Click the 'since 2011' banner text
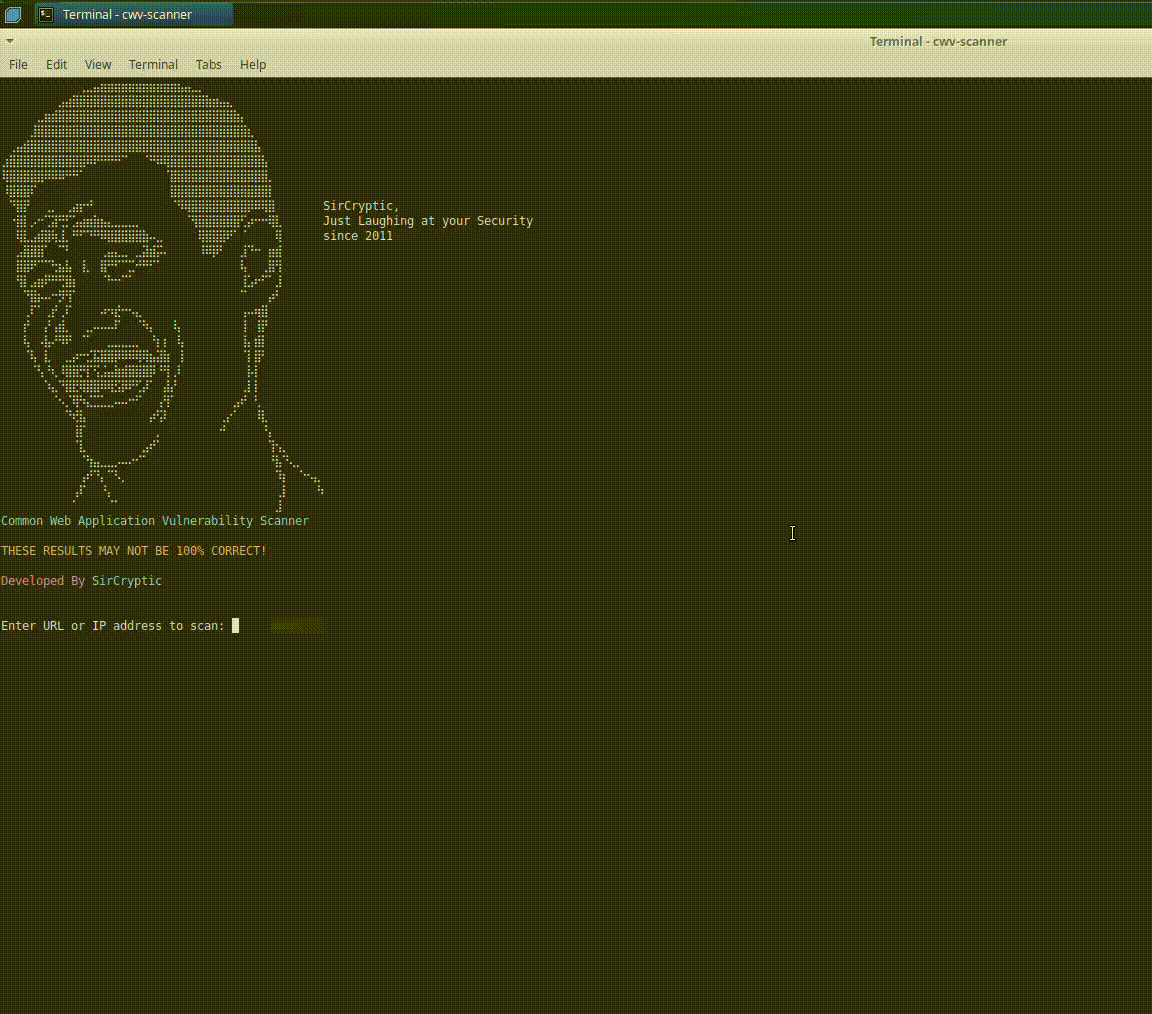1152x1014 pixels. coord(358,236)
